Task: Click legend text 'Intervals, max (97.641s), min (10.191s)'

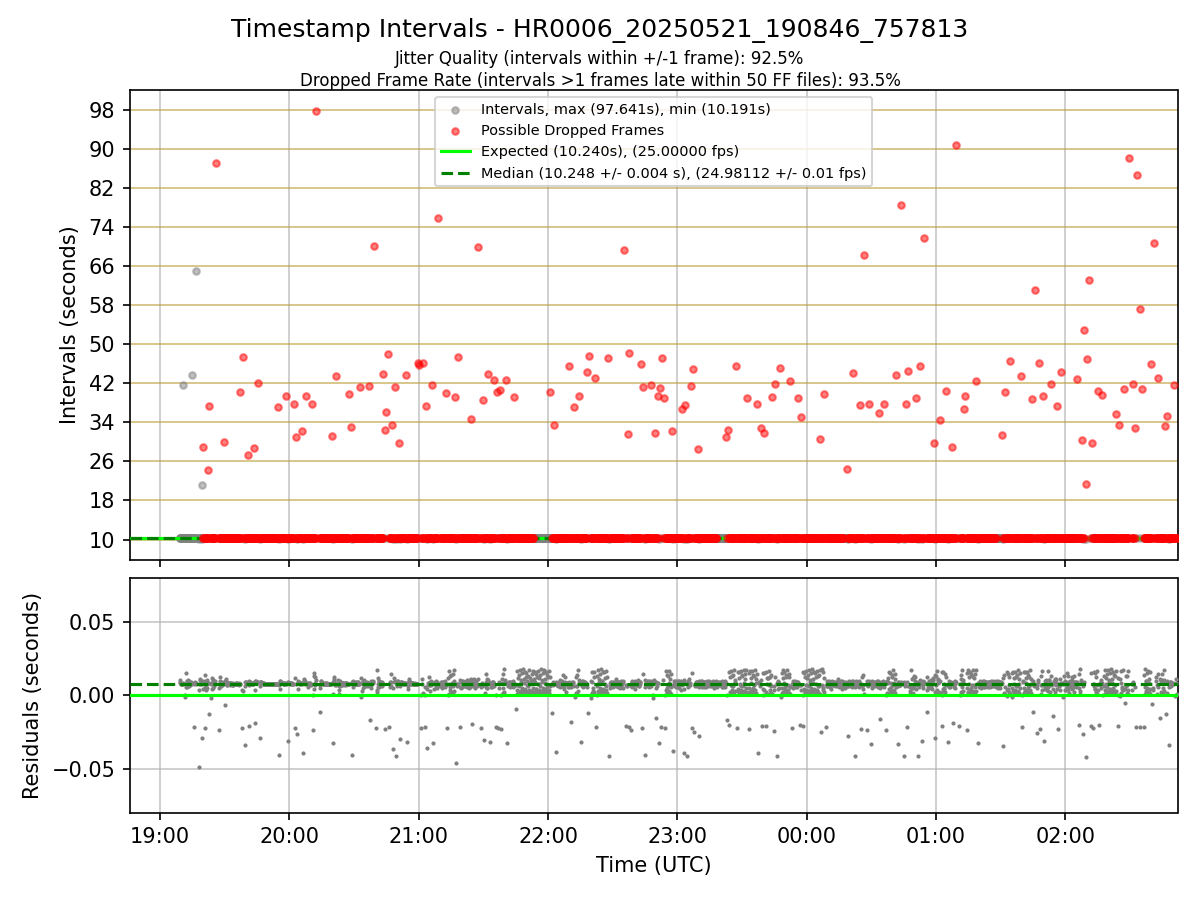Action: pyautogui.click(x=626, y=109)
